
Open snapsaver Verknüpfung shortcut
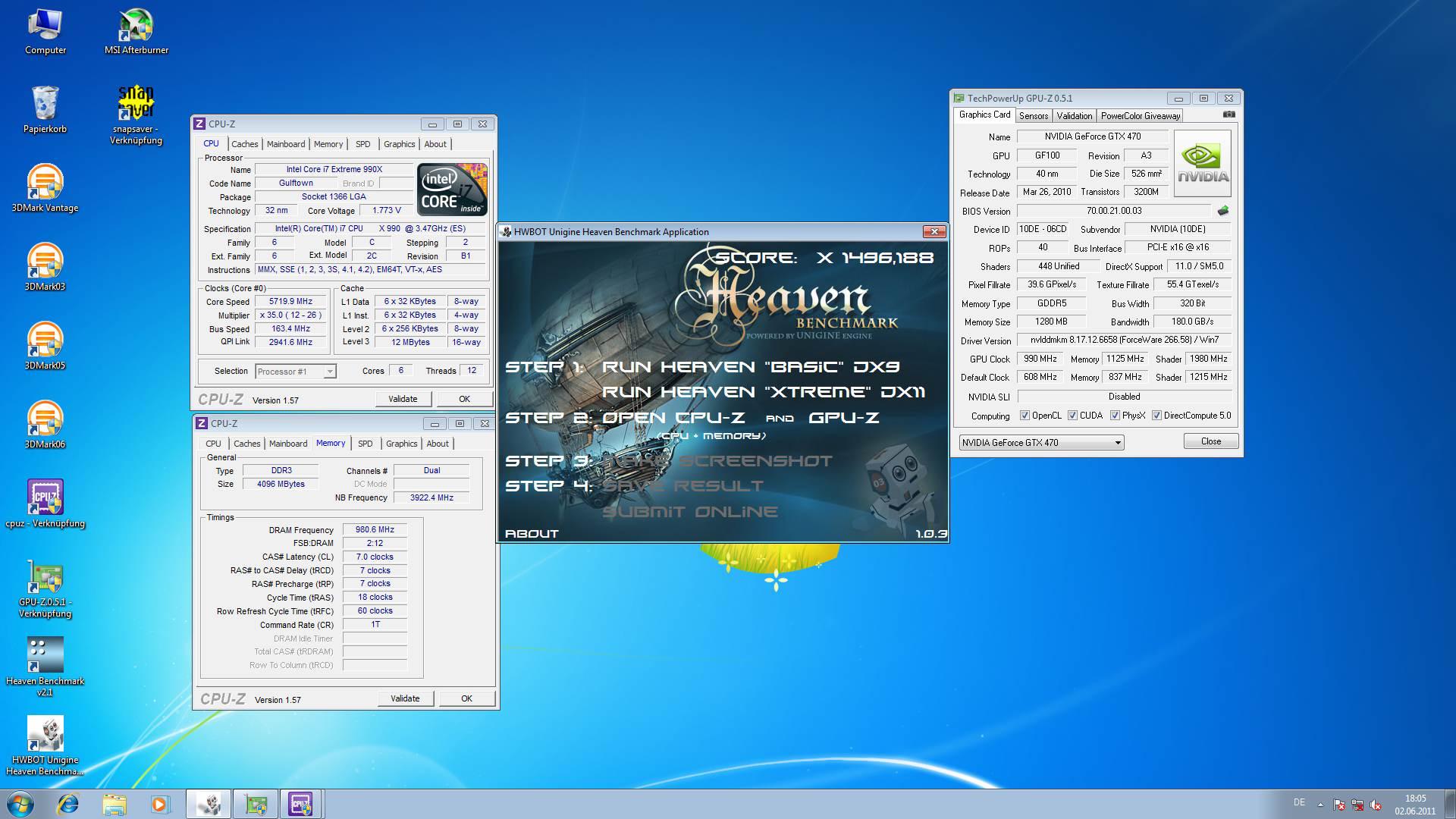click(136, 115)
